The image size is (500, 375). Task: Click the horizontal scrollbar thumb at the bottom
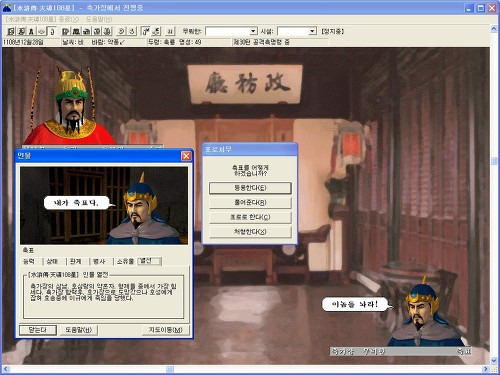pyautogui.click(x=170, y=369)
